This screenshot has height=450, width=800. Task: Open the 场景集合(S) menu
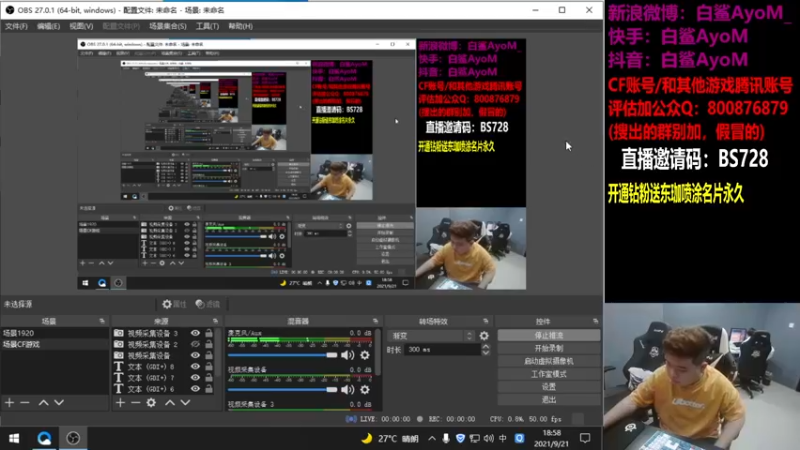pyautogui.click(x=168, y=26)
